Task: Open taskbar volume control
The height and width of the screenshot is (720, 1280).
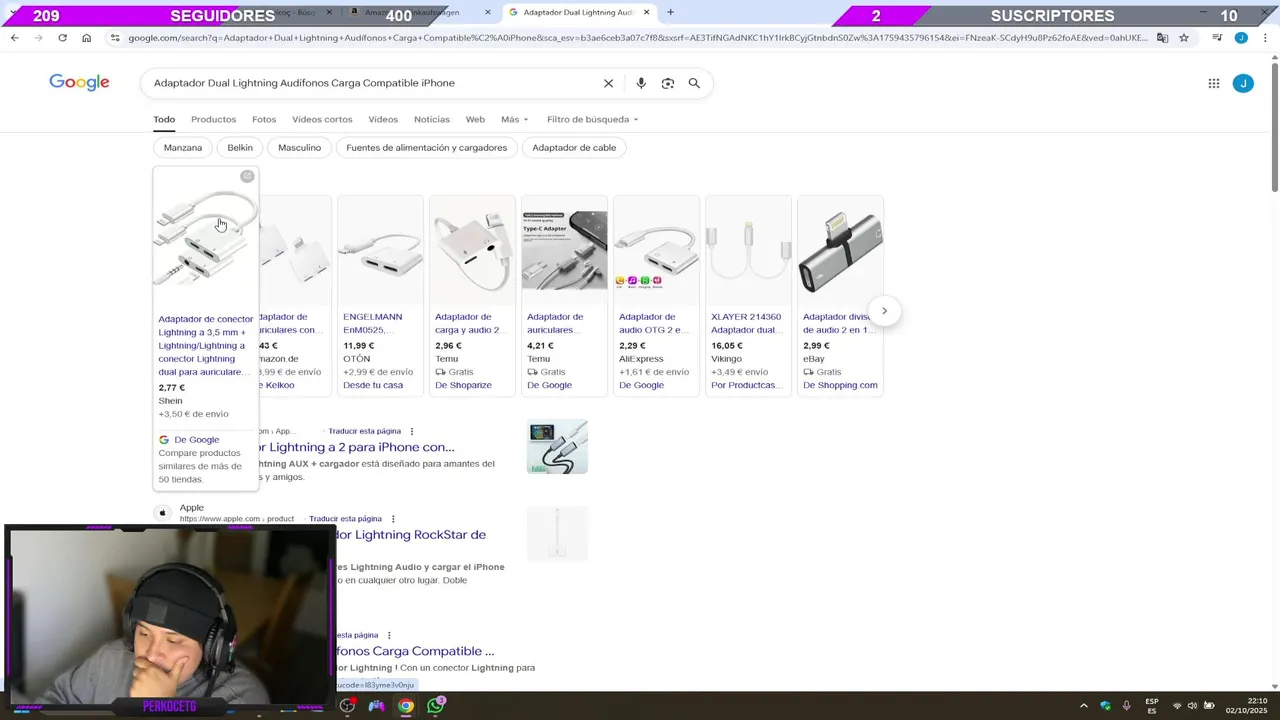Action: click(x=1192, y=706)
